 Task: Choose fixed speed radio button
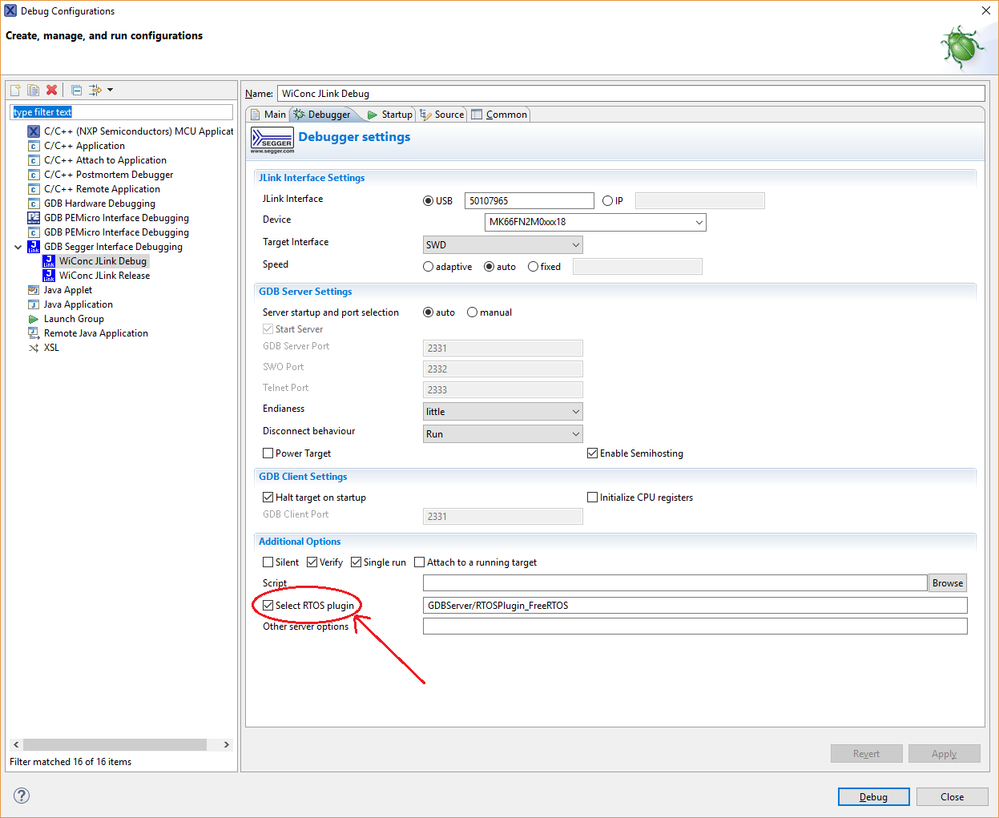coord(533,267)
